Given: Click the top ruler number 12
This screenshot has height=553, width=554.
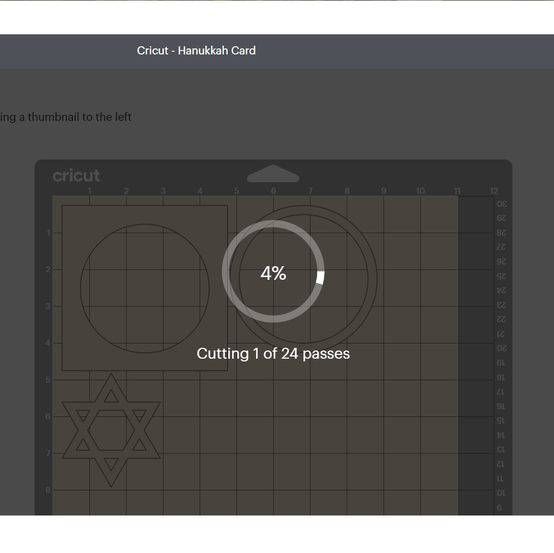Looking at the screenshot, I should [x=494, y=191].
